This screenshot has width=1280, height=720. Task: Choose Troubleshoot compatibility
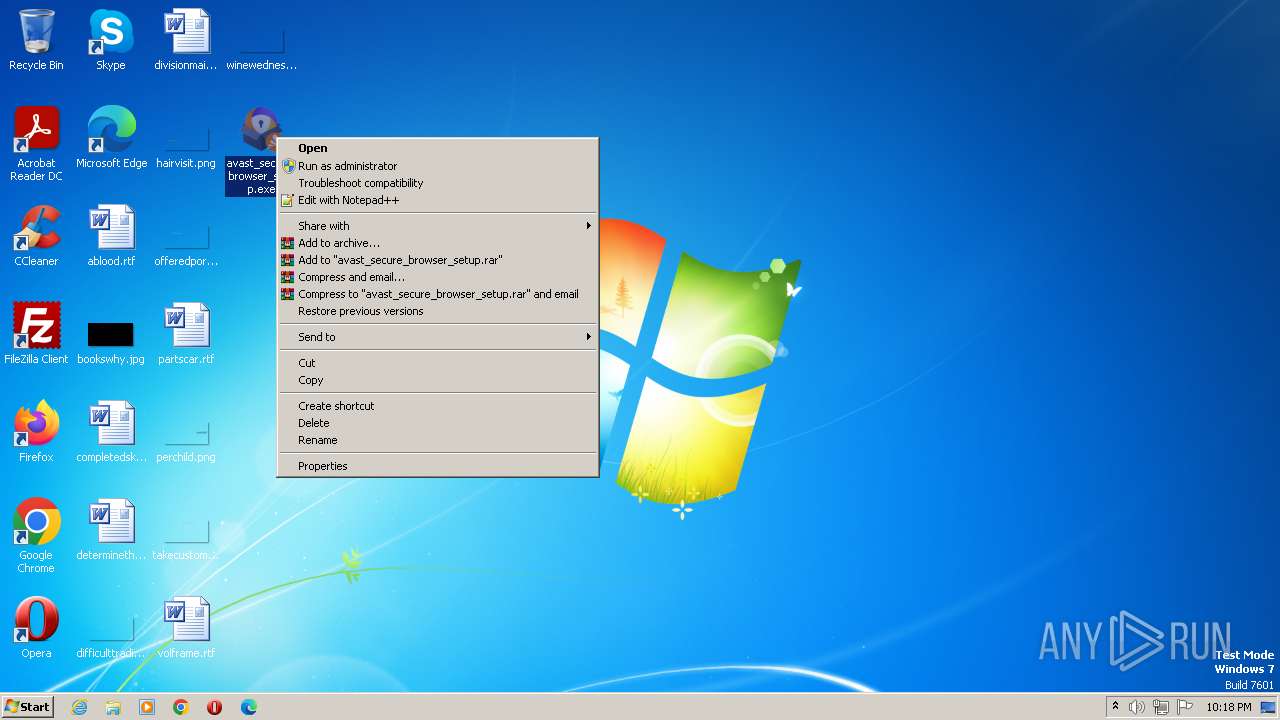click(438, 183)
